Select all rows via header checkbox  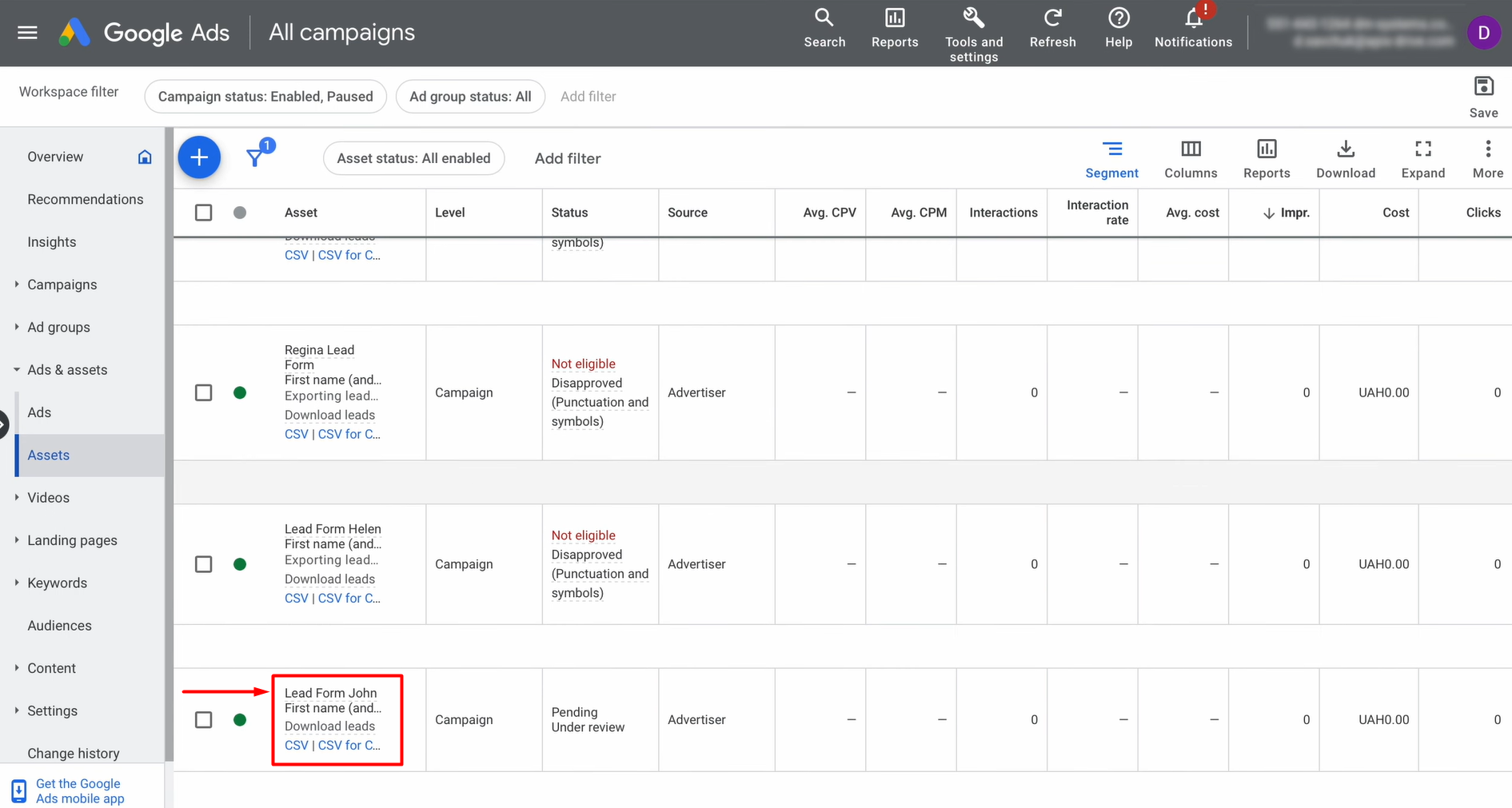(x=204, y=212)
